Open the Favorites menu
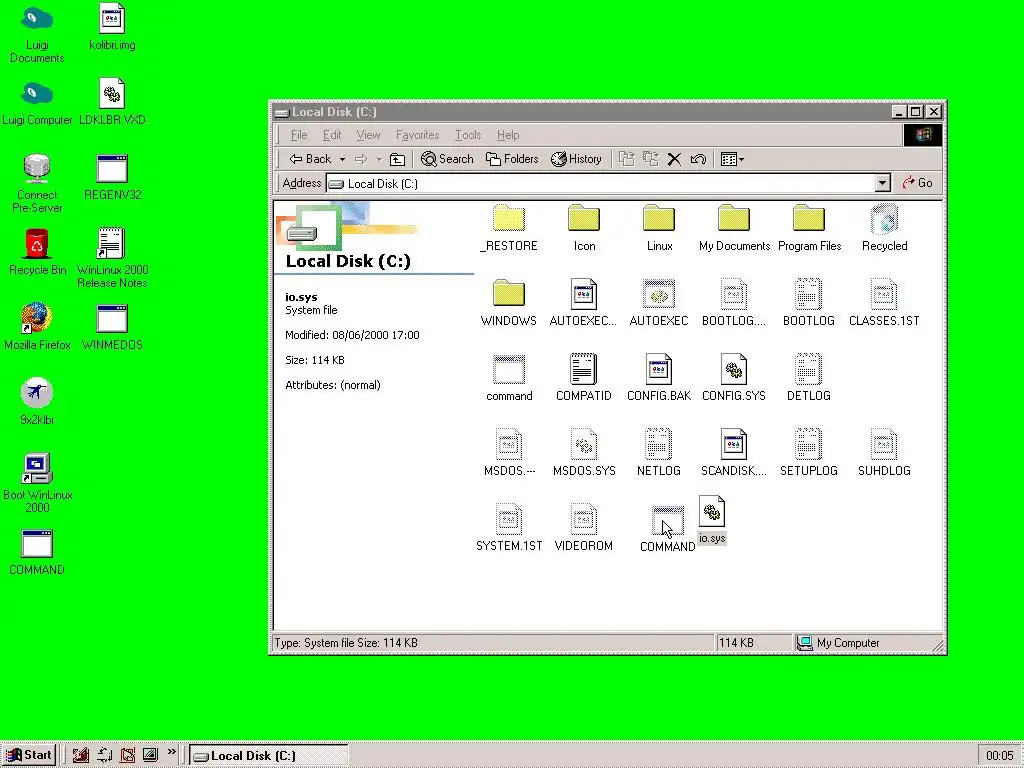 click(x=417, y=135)
